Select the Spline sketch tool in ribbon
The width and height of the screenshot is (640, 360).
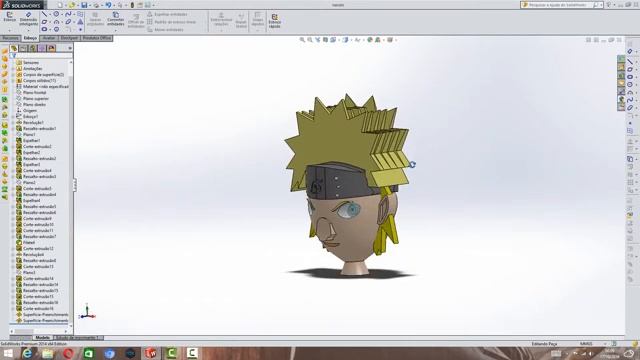[x=68, y=14]
